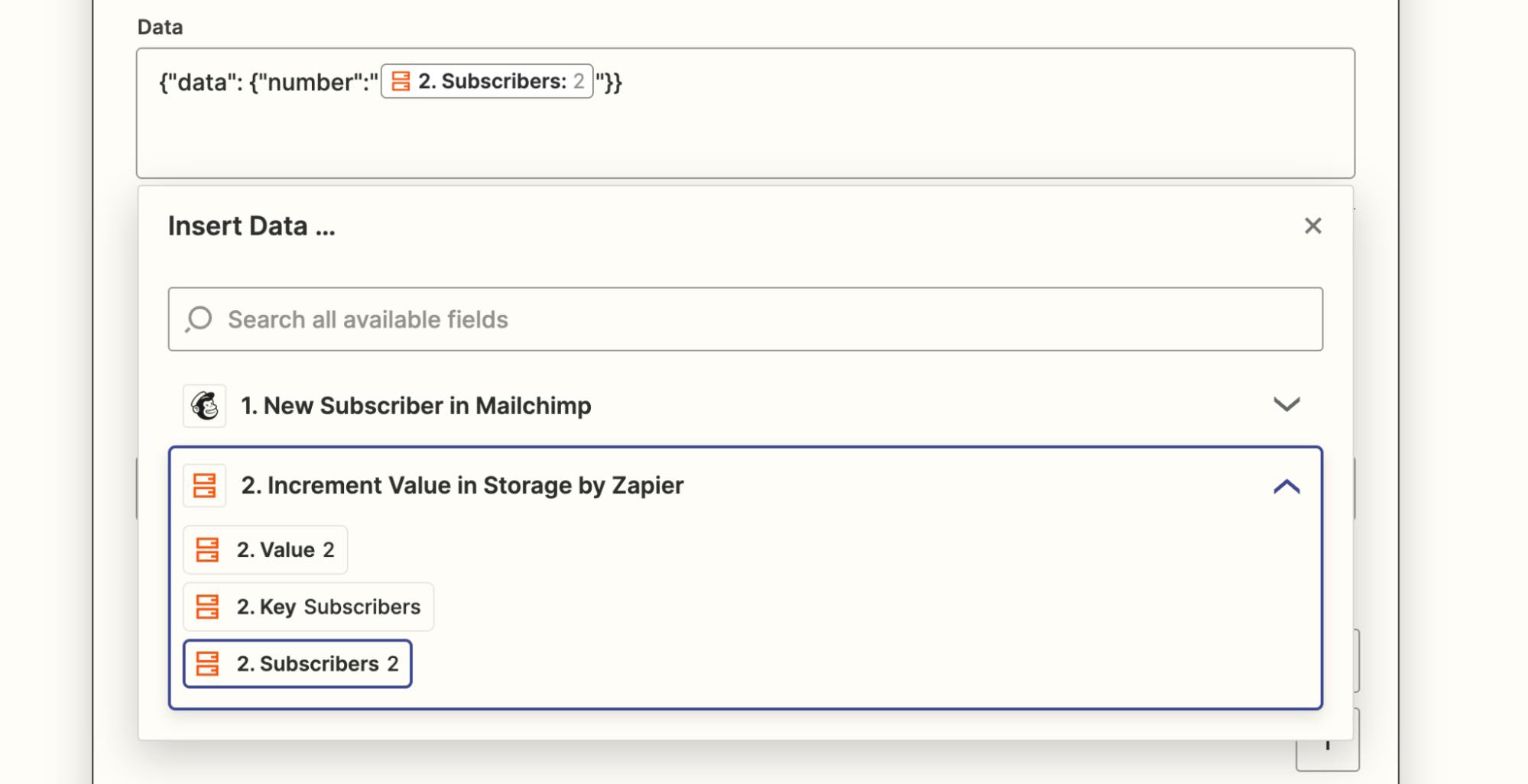Expand the New Subscriber in Mailchimp chevron
The image size is (1528, 784).
1286,405
